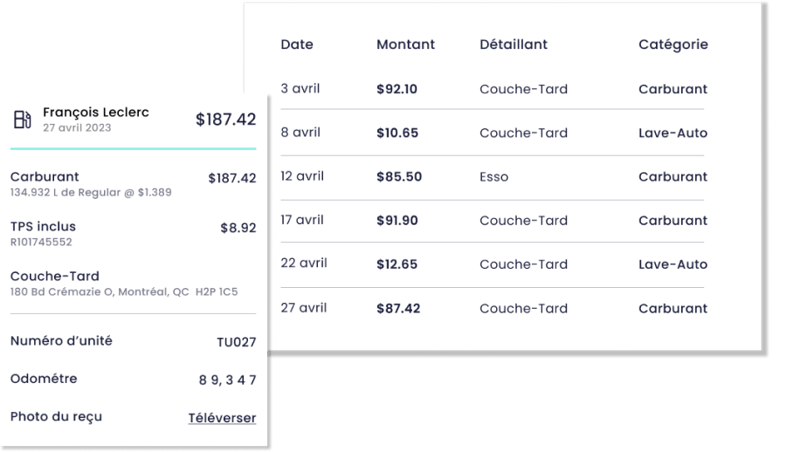Select the Carburant line item of $187.42
Screen dimensions: 800x452
pyautogui.click(x=133, y=184)
